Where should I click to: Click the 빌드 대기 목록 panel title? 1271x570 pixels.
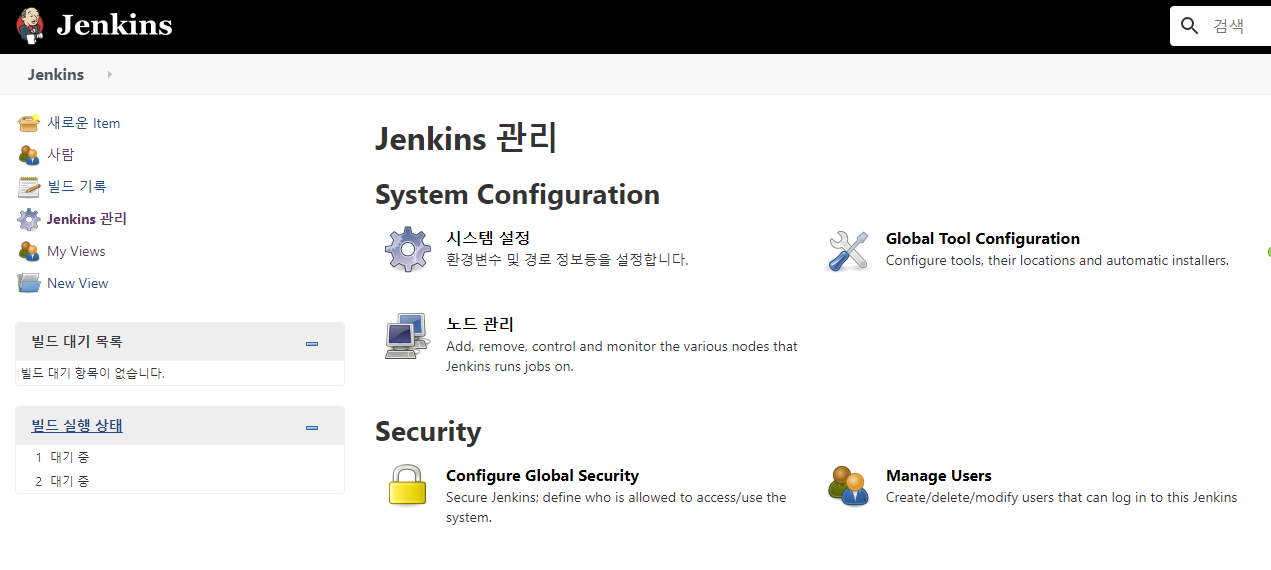[x=77, y=342]
